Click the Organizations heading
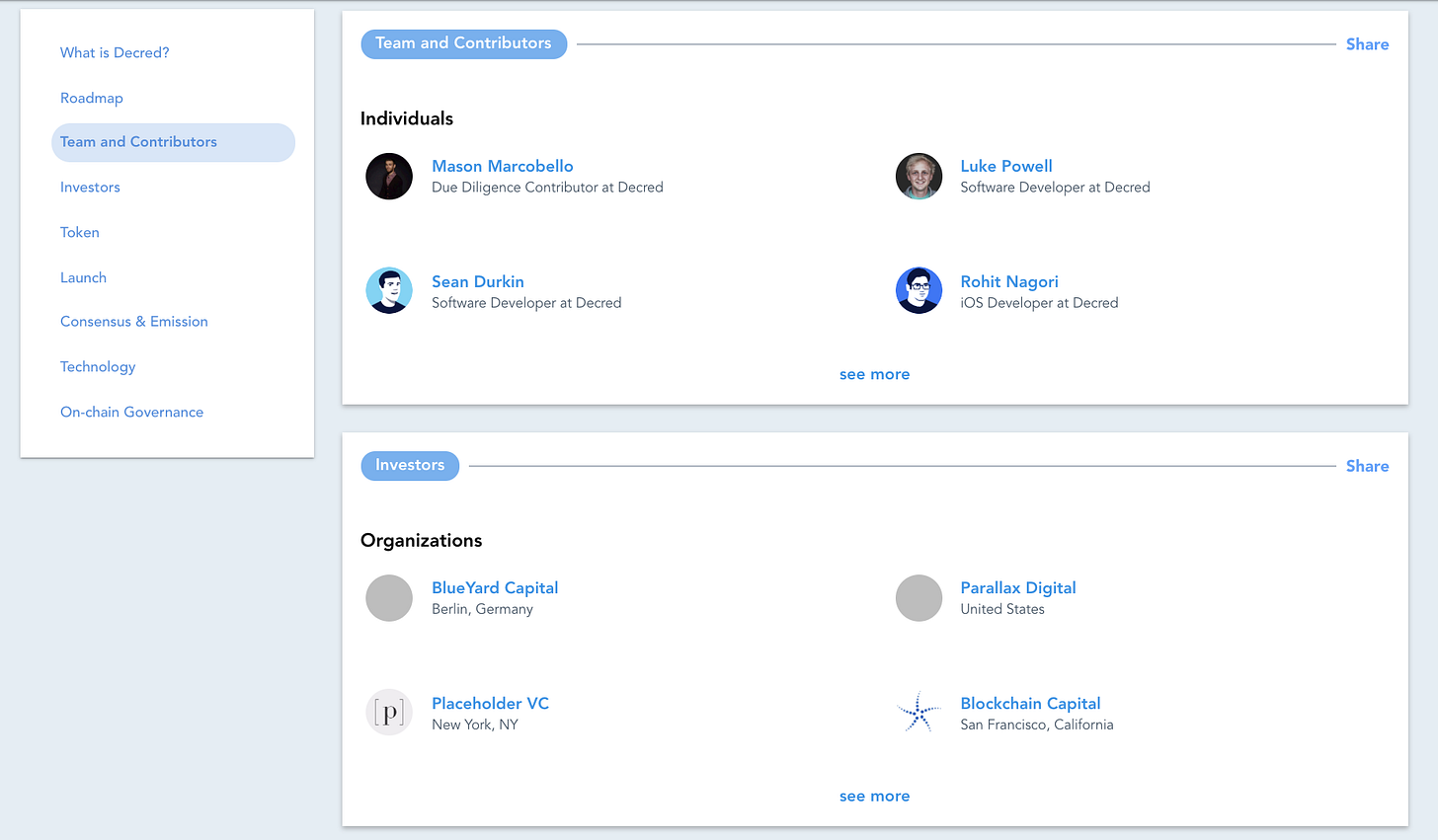Screen dimensions: 1438x840 coord(422,540)
